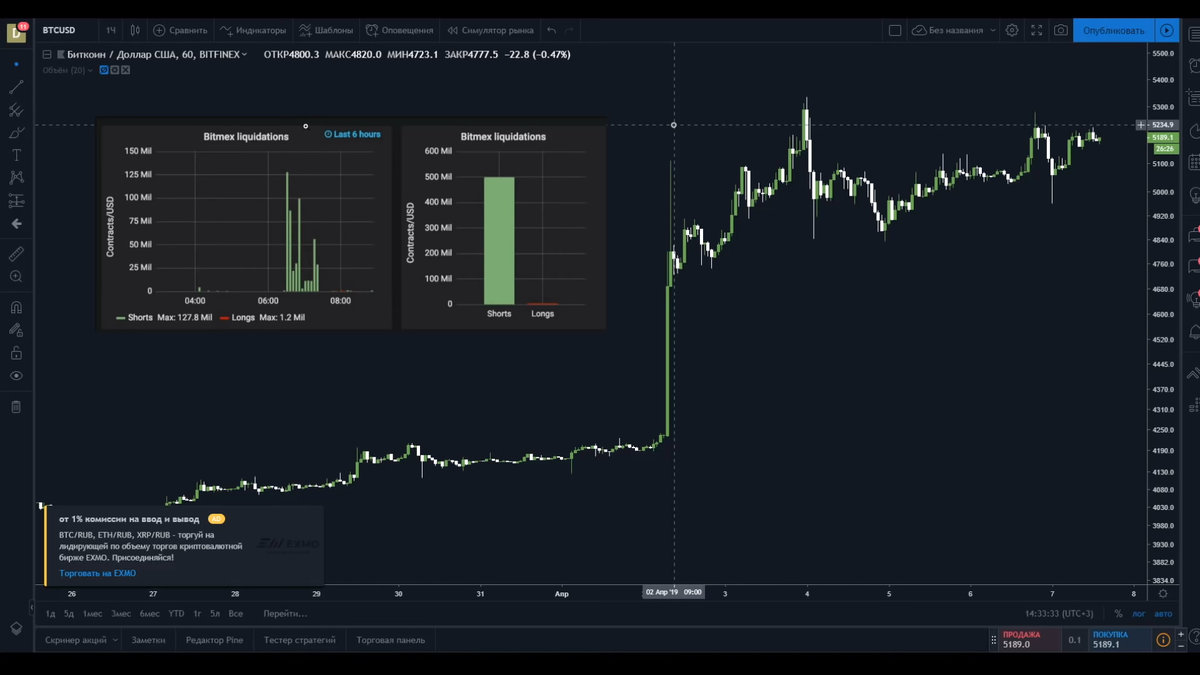Click the trash remove drawings icon
The height and width of the screenshot is (675, 1200).
16,407
